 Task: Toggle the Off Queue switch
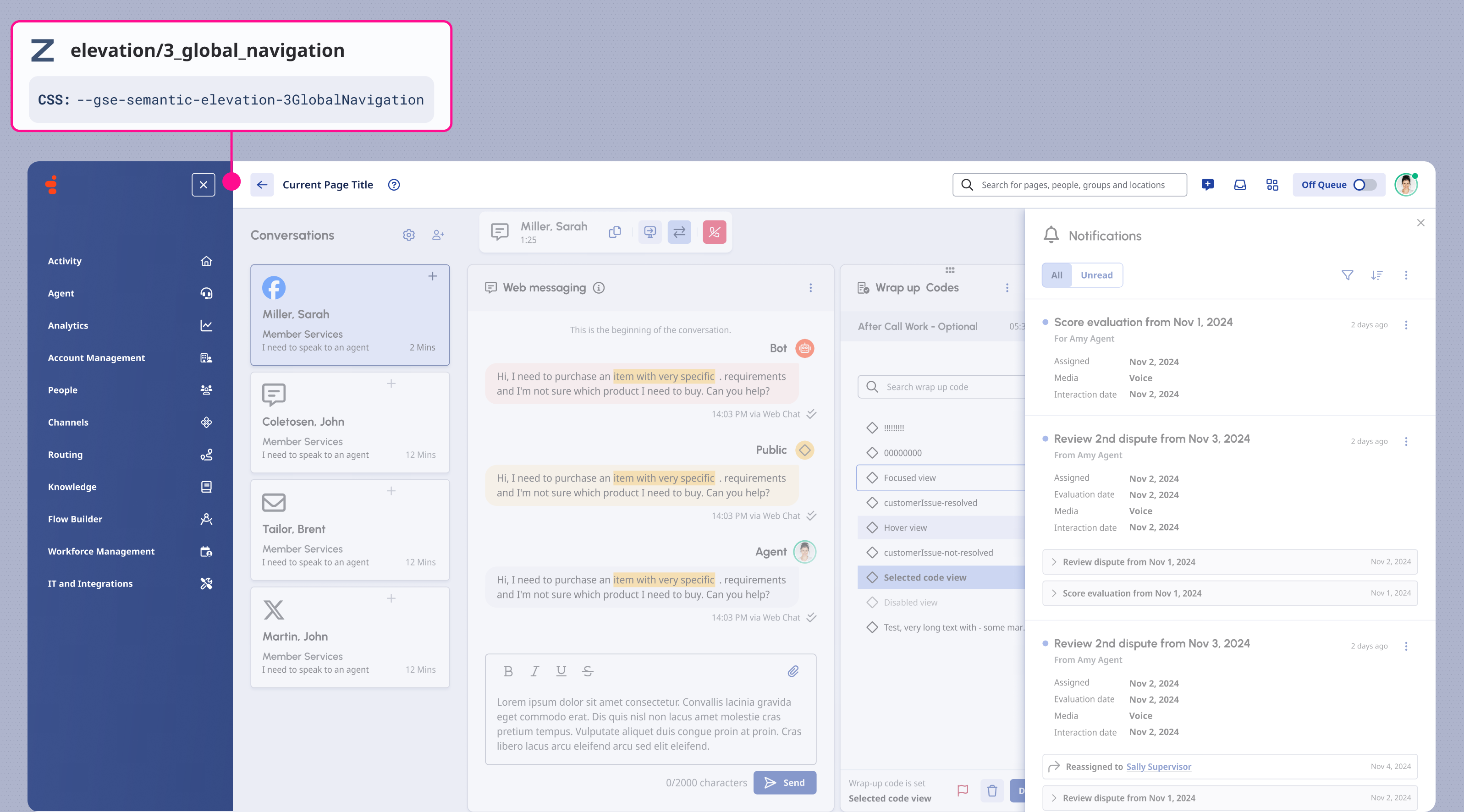pyautogui.click(x=1364, y=185)
